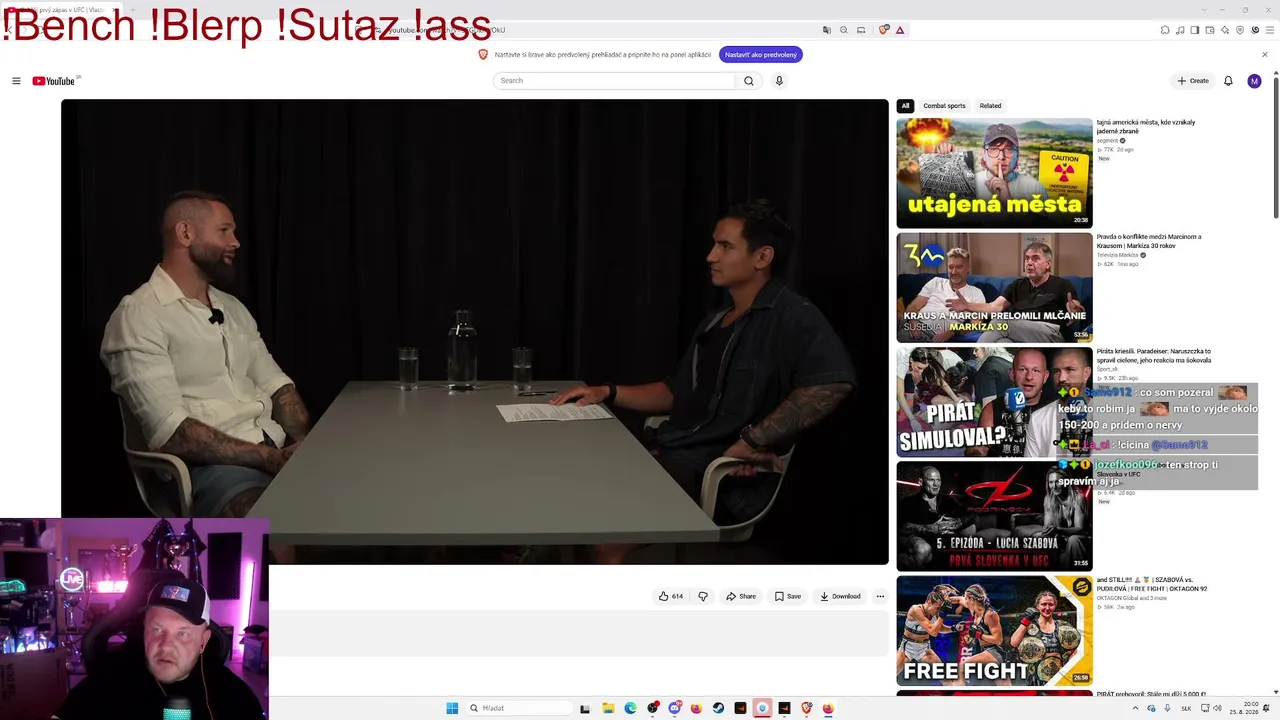Open Microsoft Edge from the taskbar

pos(630,708)
